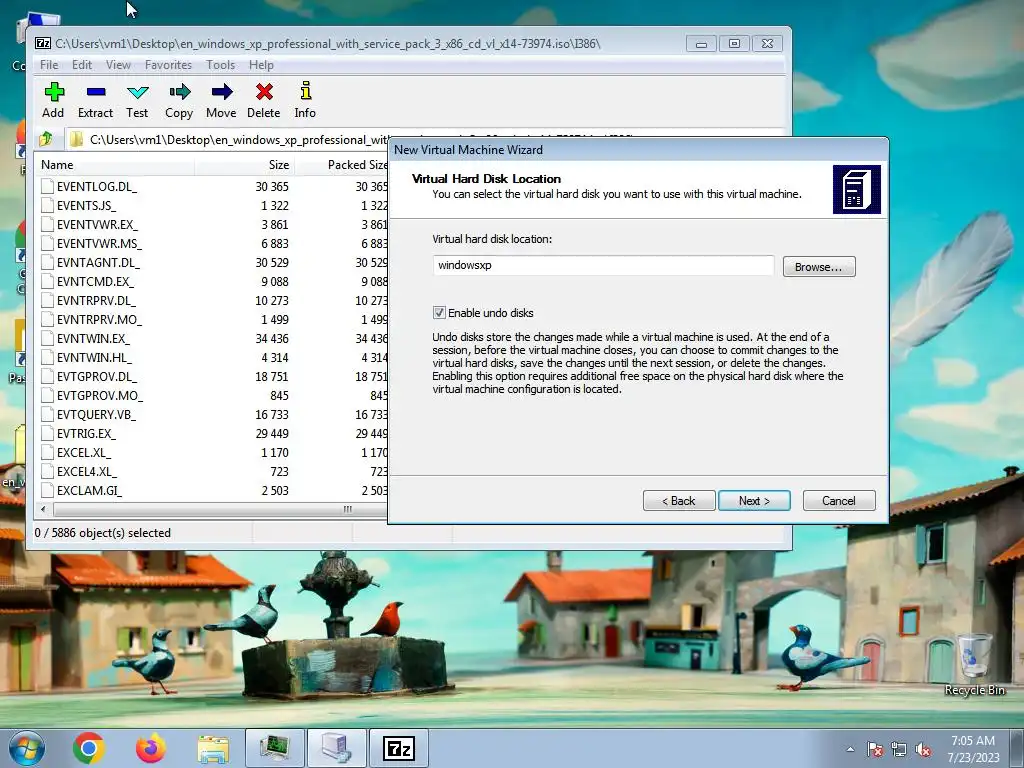Select the EXCLAM.GI_ file icon
1024x768 pixels.
pos(47,490)
